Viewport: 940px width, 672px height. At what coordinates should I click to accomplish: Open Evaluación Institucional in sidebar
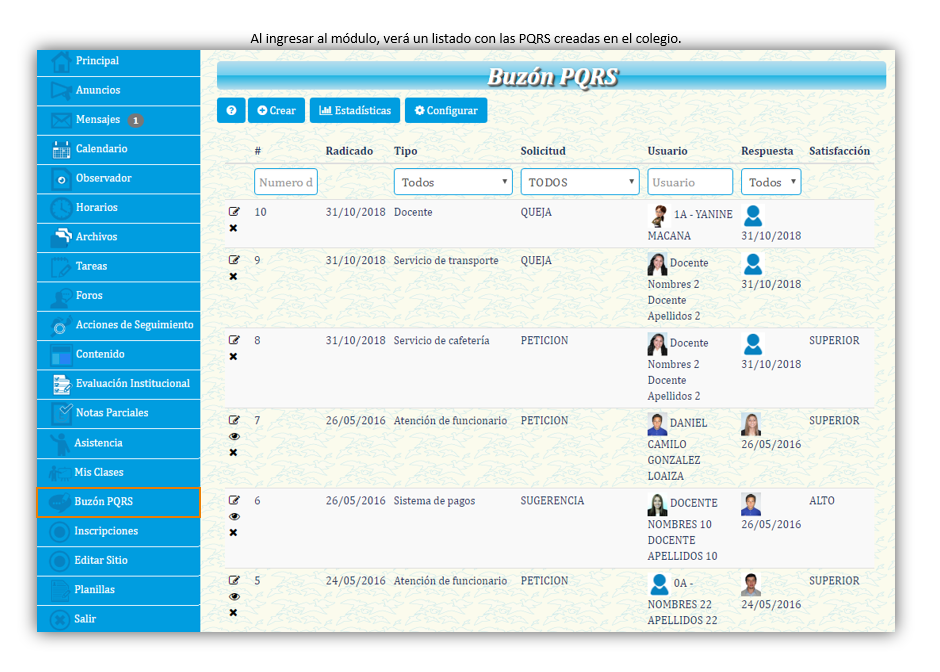[x=118, y=384]
